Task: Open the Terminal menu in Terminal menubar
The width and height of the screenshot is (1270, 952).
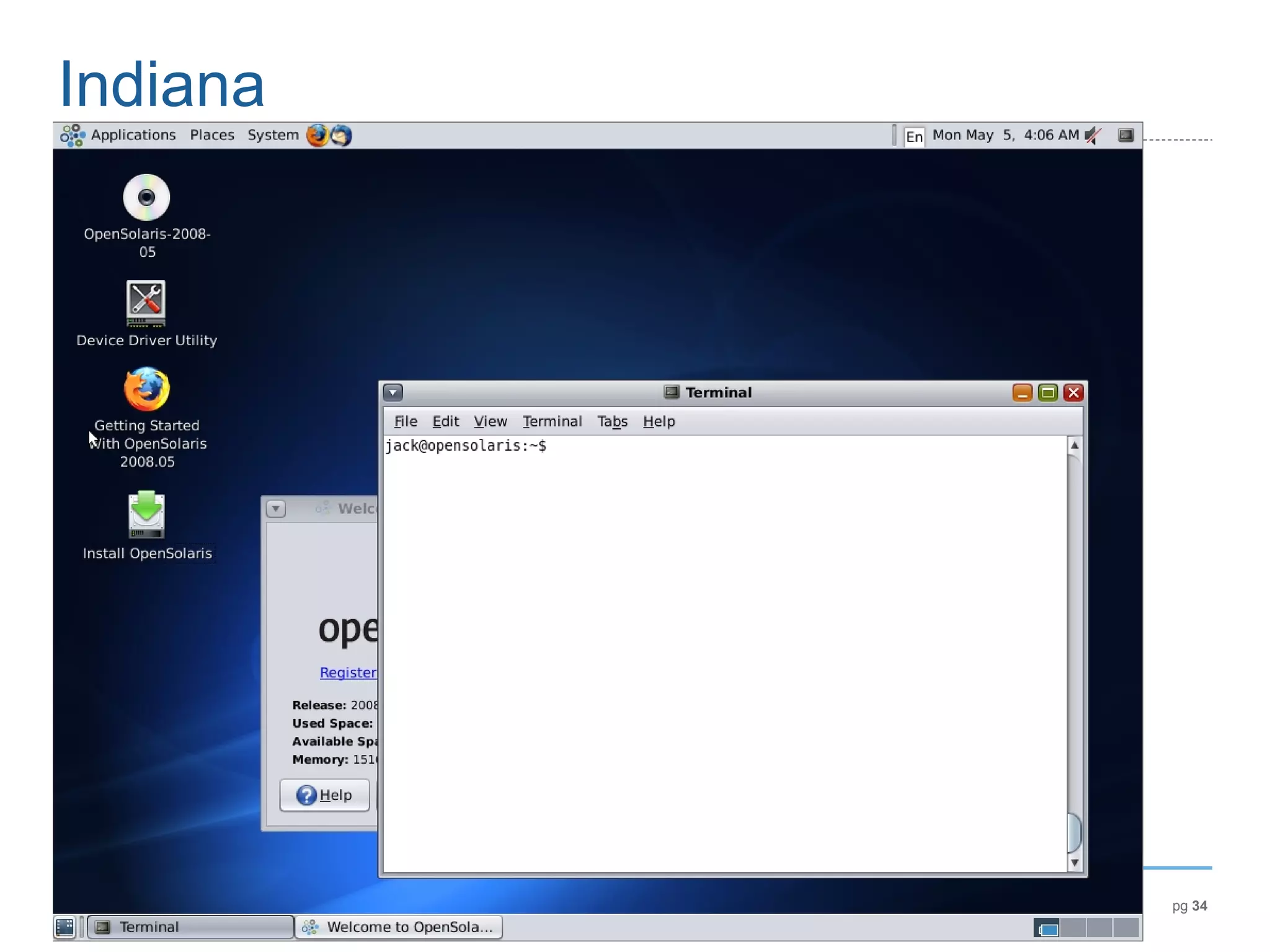Action: (x=552, y=421)
